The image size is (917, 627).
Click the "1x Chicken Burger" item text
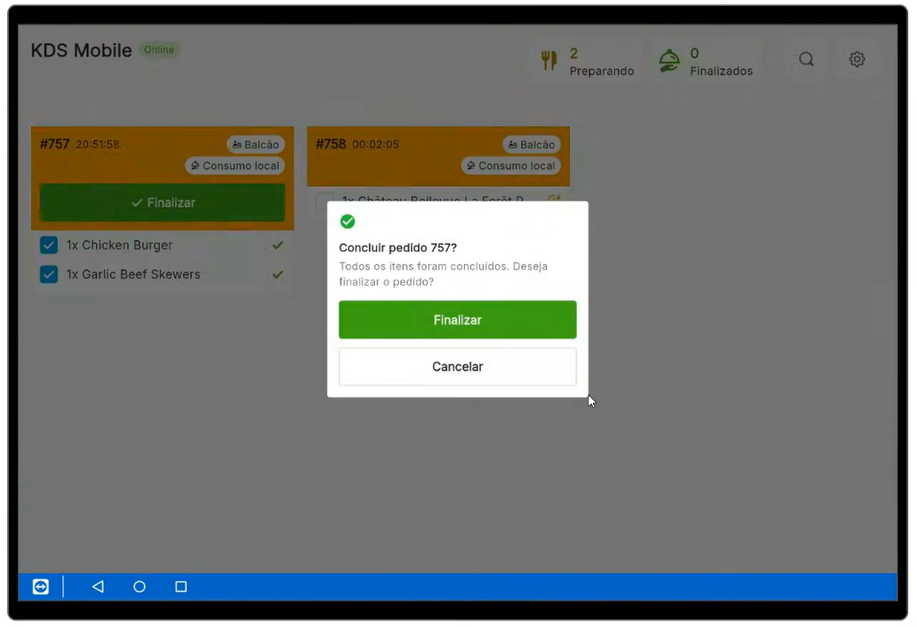(x=119, y=245)
